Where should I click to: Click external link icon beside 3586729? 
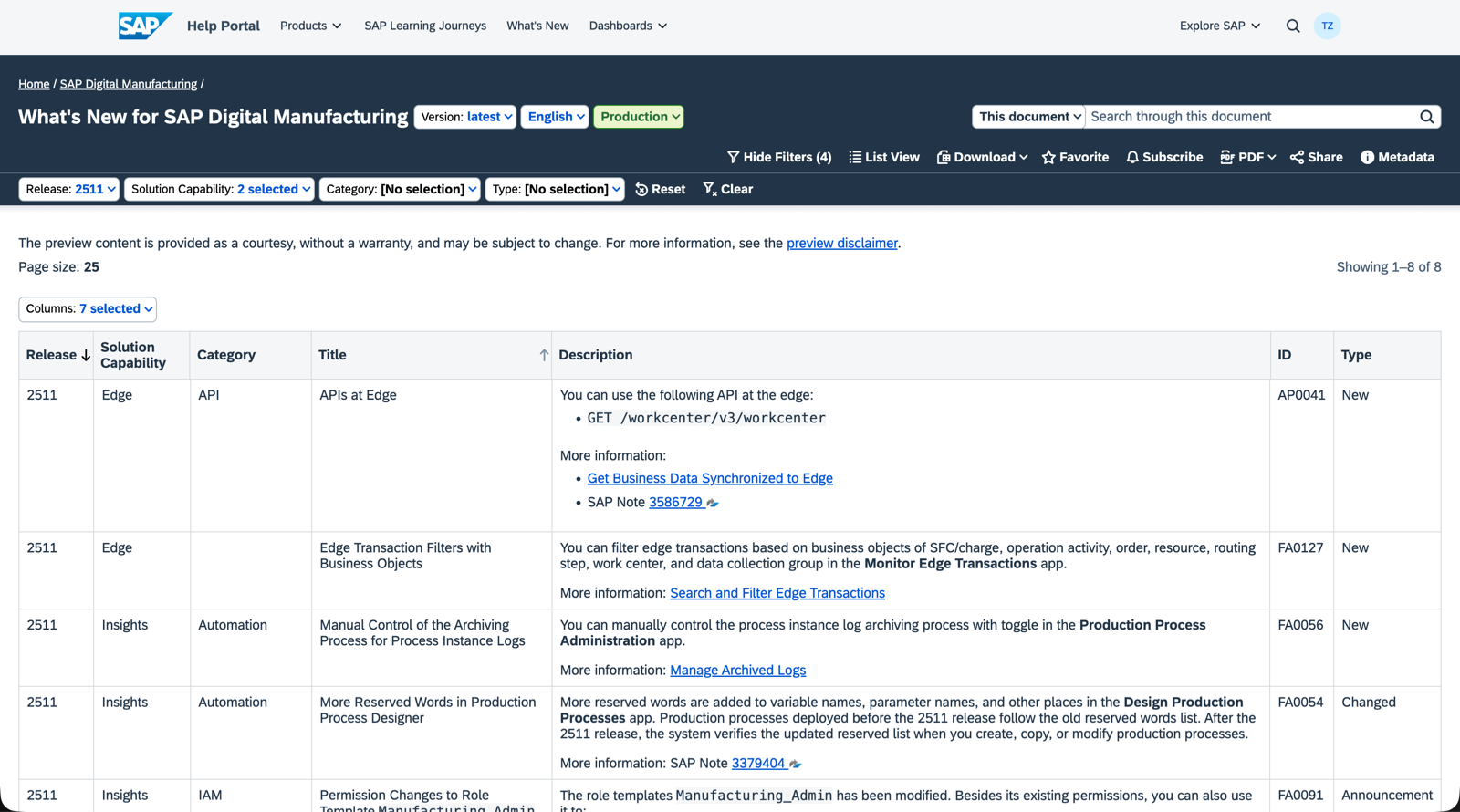click(x=713, y=503)
